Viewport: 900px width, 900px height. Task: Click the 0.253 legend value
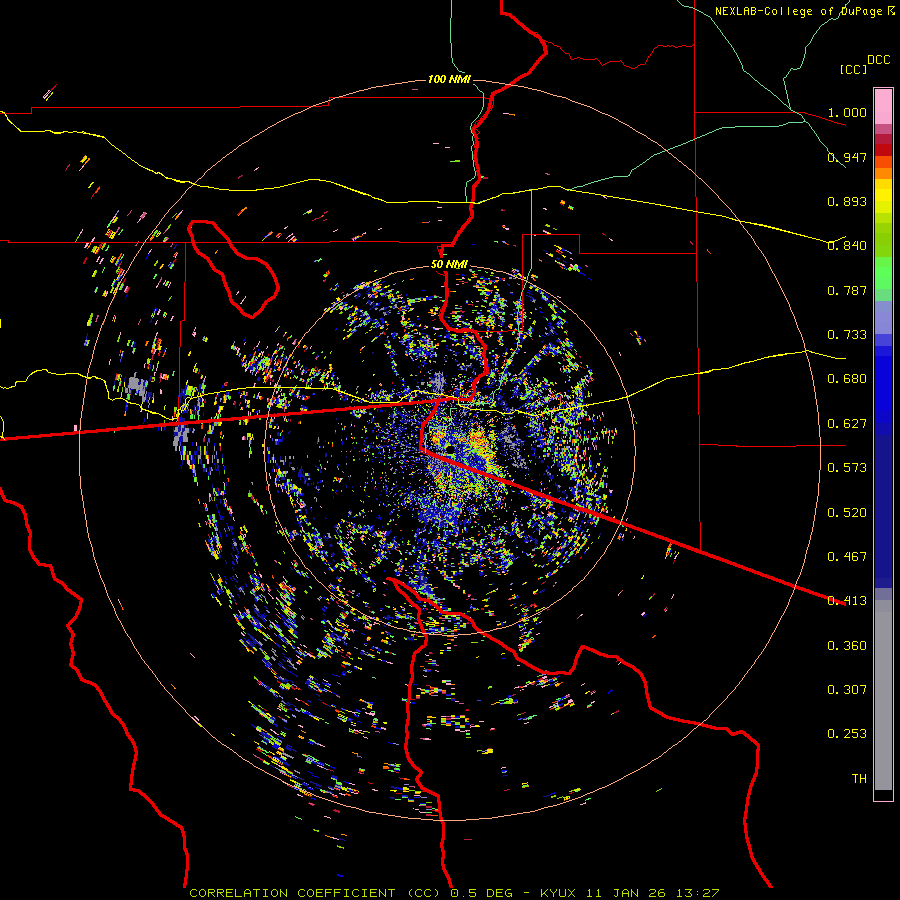847,734
